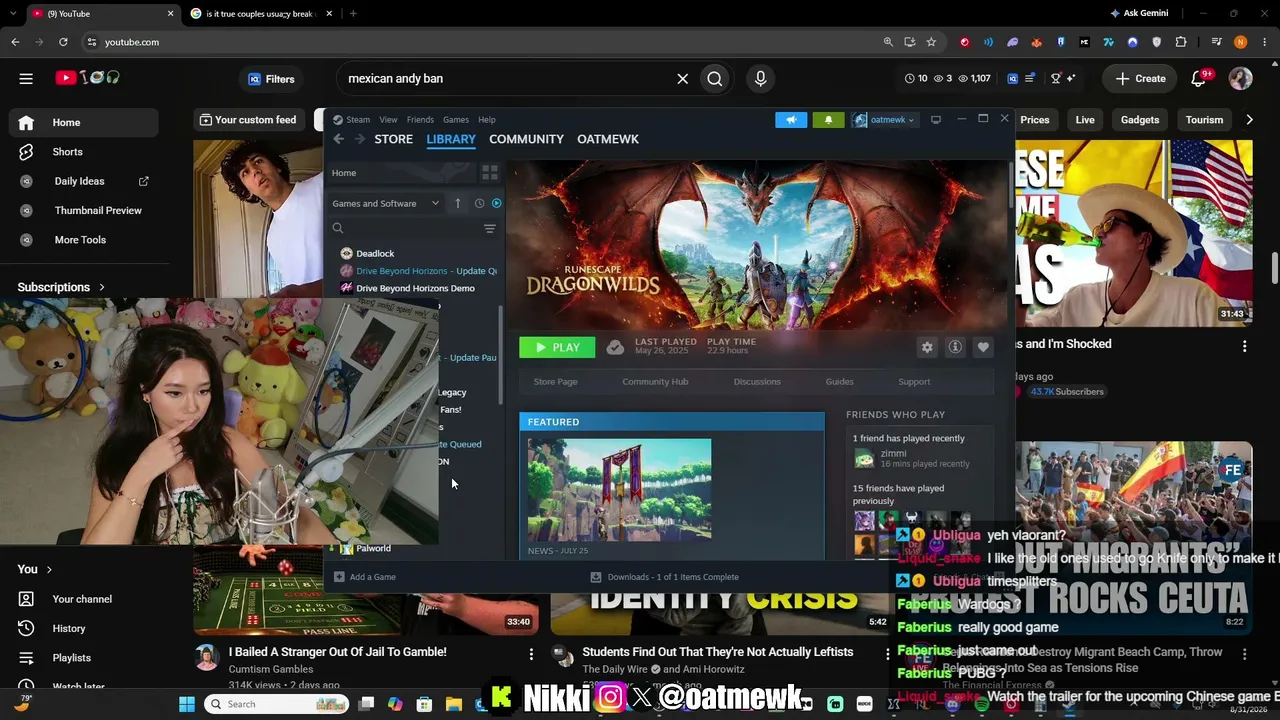Click green PLAY button for Dragonwilds

pyautogui.click(x=557, y=347)
